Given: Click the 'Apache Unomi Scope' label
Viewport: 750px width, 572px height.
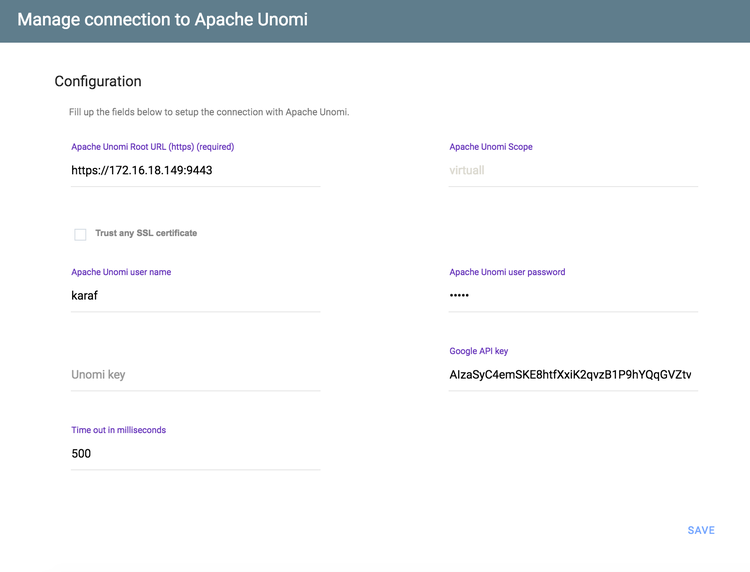Looking at the screenshot, I should pos(491,147).
